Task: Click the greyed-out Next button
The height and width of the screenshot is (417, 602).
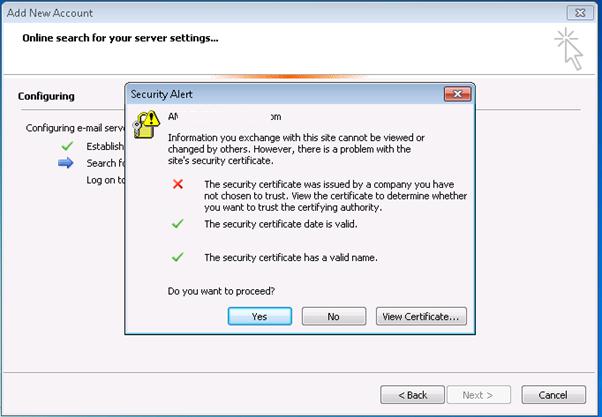Action: coord(482,394)
